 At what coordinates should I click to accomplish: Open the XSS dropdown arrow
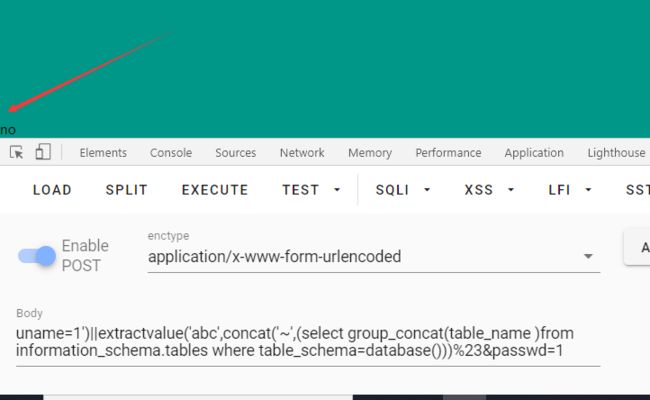pyautogui.click(x=511, y=190)
